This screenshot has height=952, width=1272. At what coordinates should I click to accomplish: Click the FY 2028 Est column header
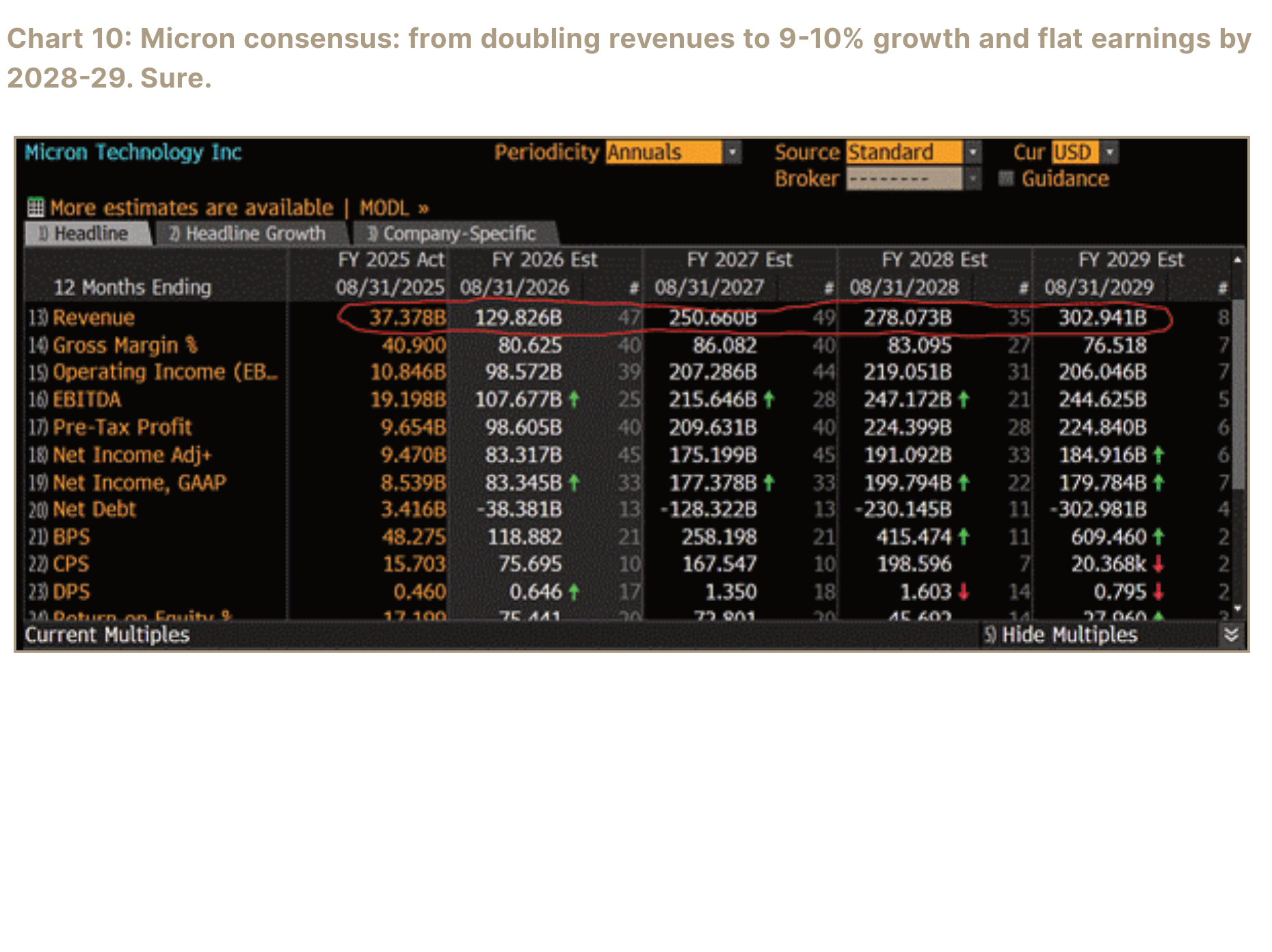[x=934, y=260]
